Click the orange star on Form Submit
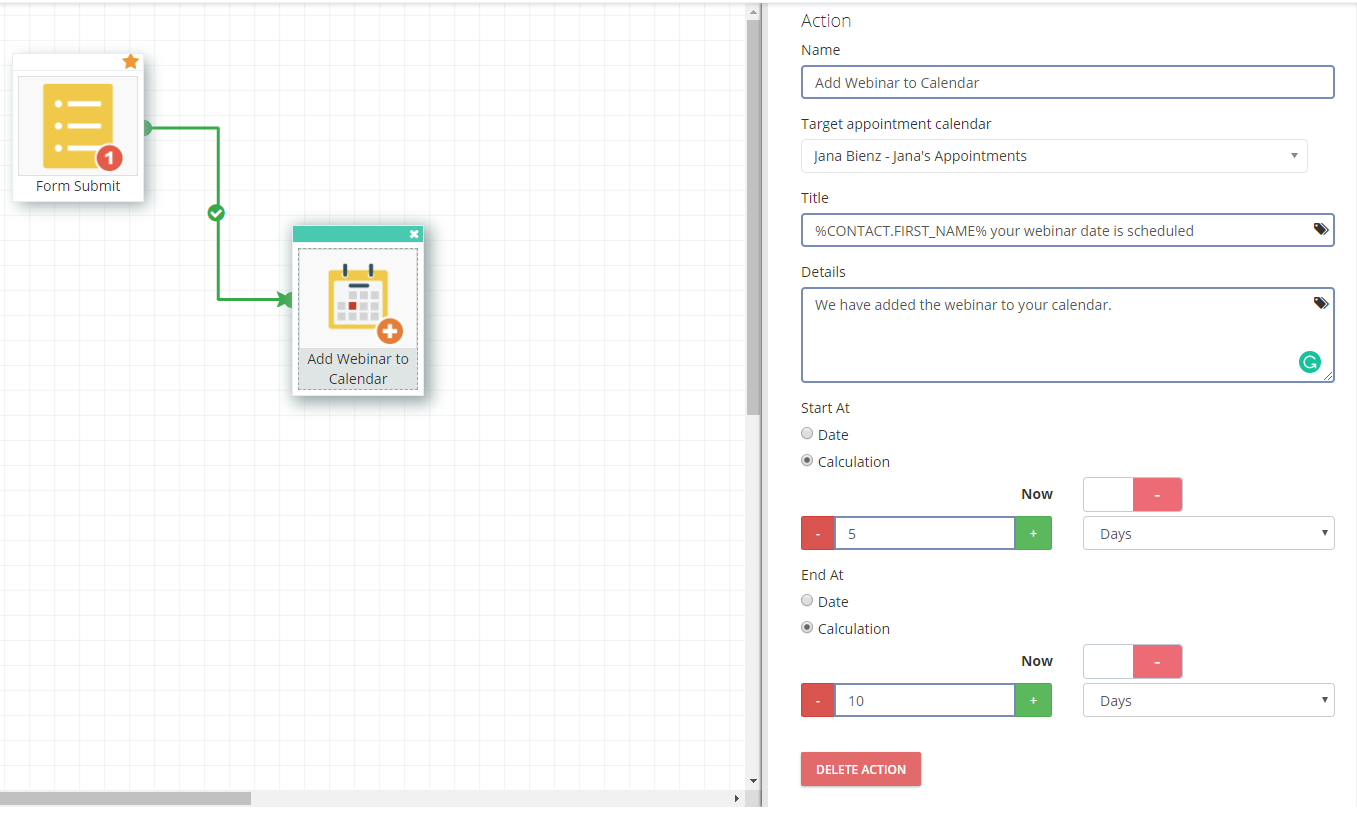Image resolution: width=1357 pixels, height=813 pixels. 130,62
